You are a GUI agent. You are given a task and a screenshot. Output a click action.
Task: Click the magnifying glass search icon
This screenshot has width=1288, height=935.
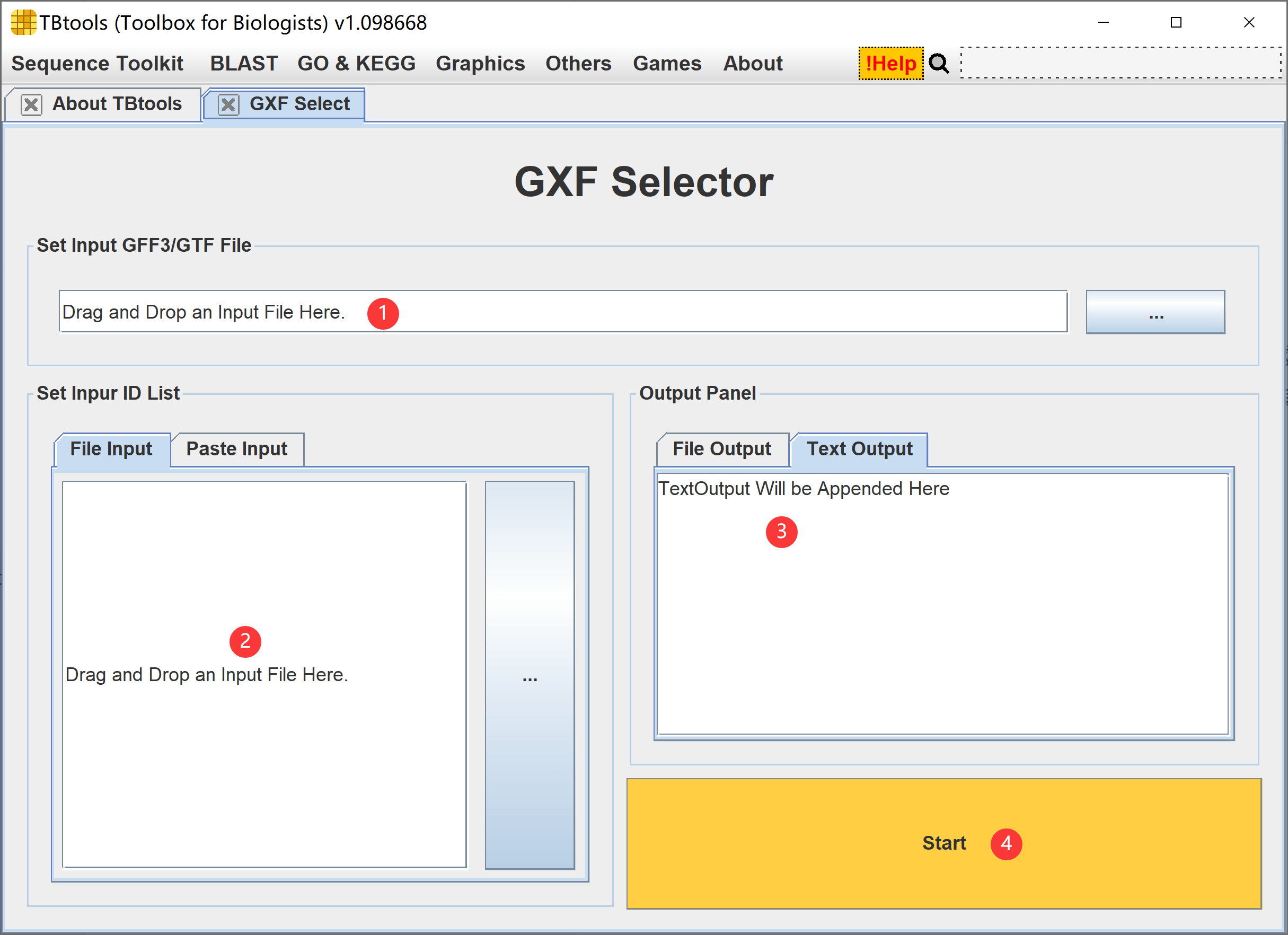coord(939,64)
